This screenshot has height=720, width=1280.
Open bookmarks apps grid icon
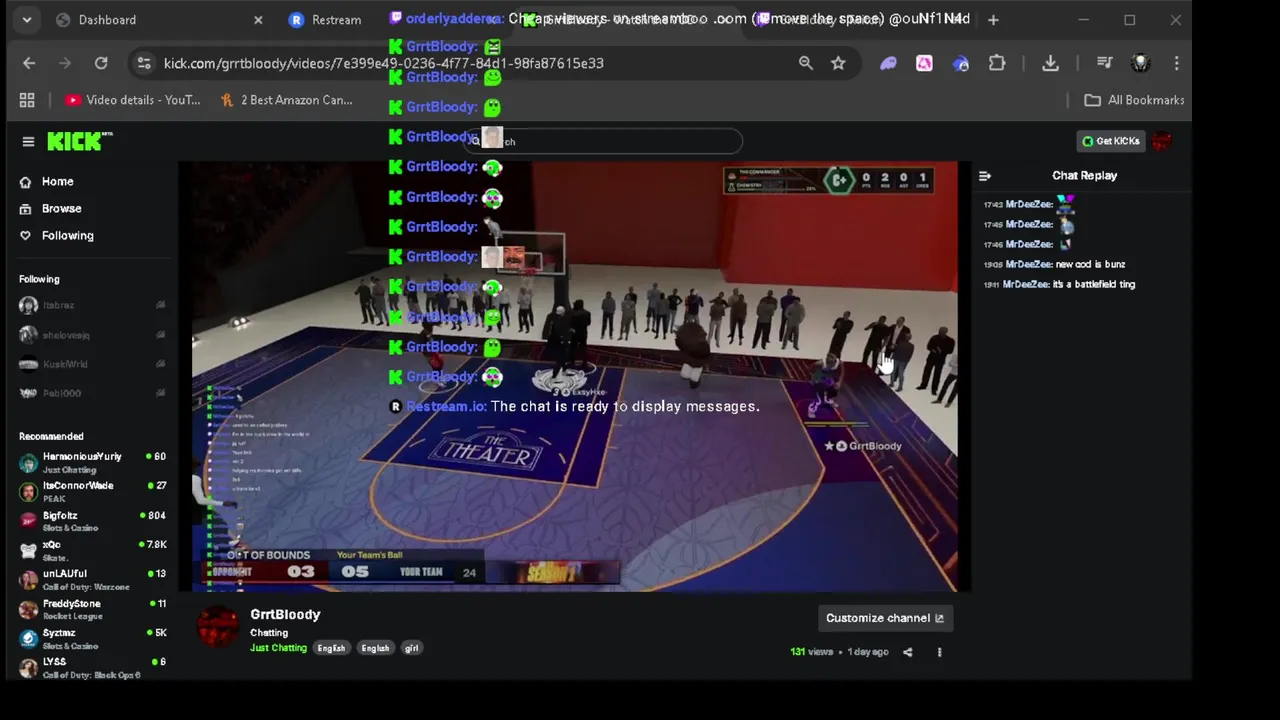27,100
